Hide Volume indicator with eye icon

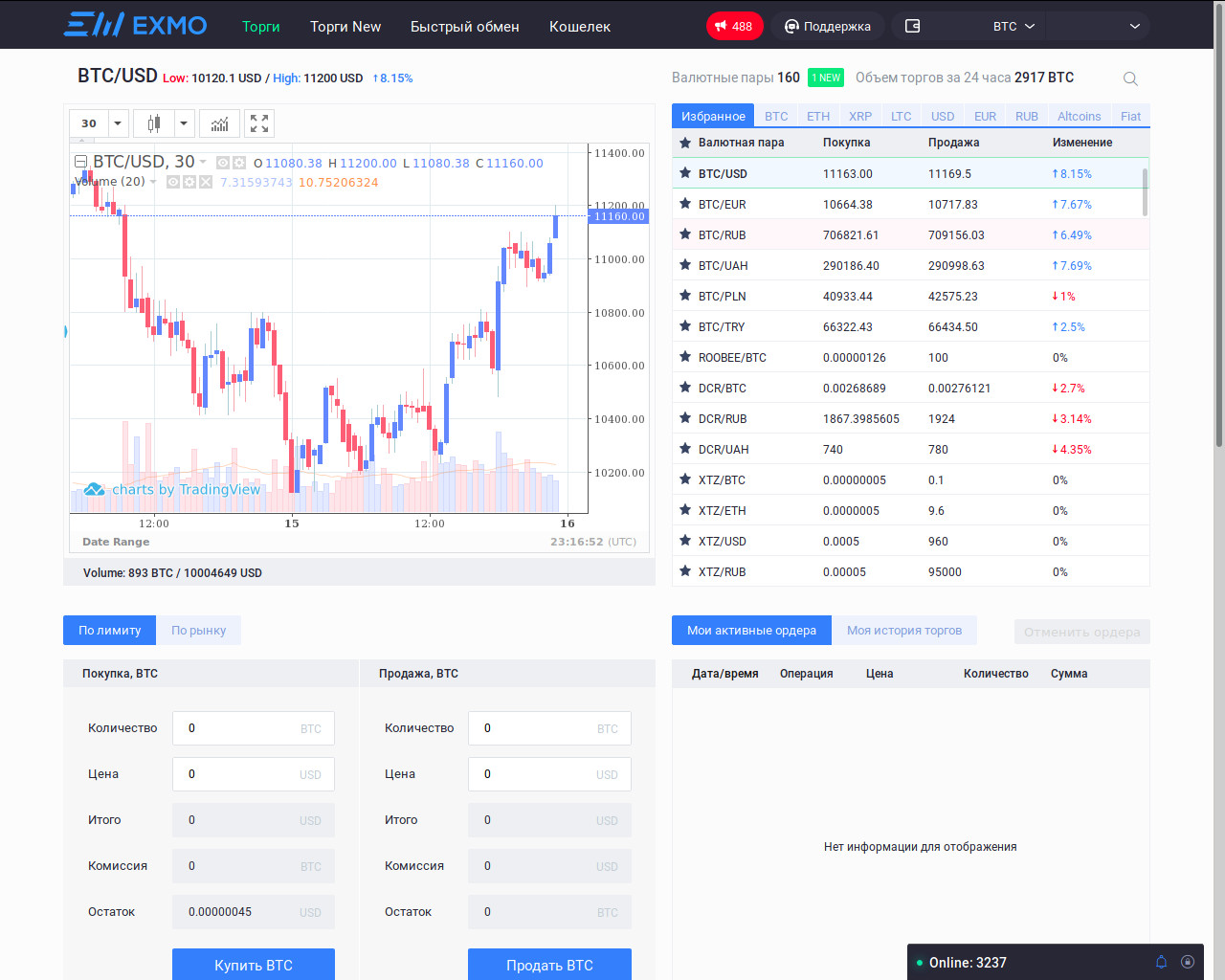point(173,182)
